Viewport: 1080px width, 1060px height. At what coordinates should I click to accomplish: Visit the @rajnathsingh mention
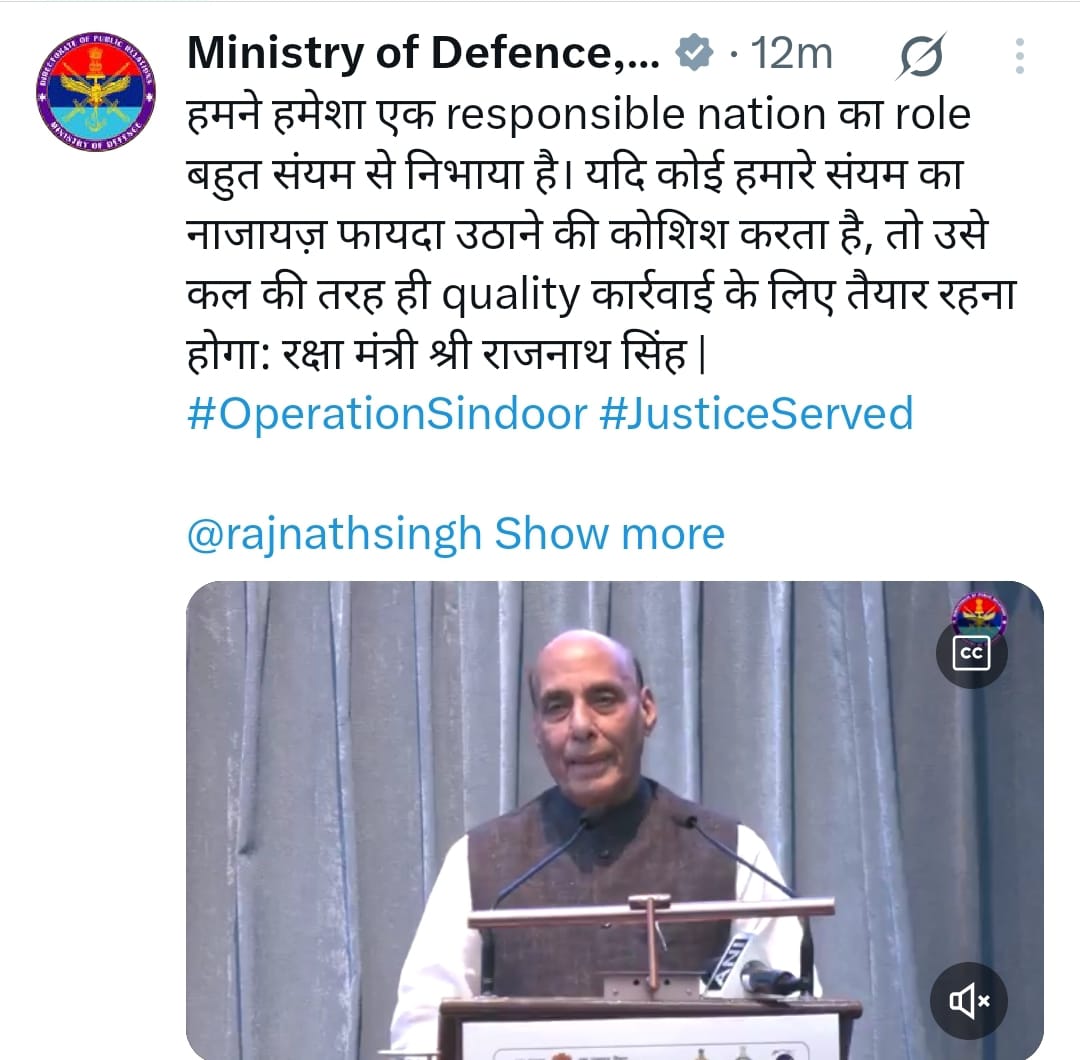click(x=334, y=534)
